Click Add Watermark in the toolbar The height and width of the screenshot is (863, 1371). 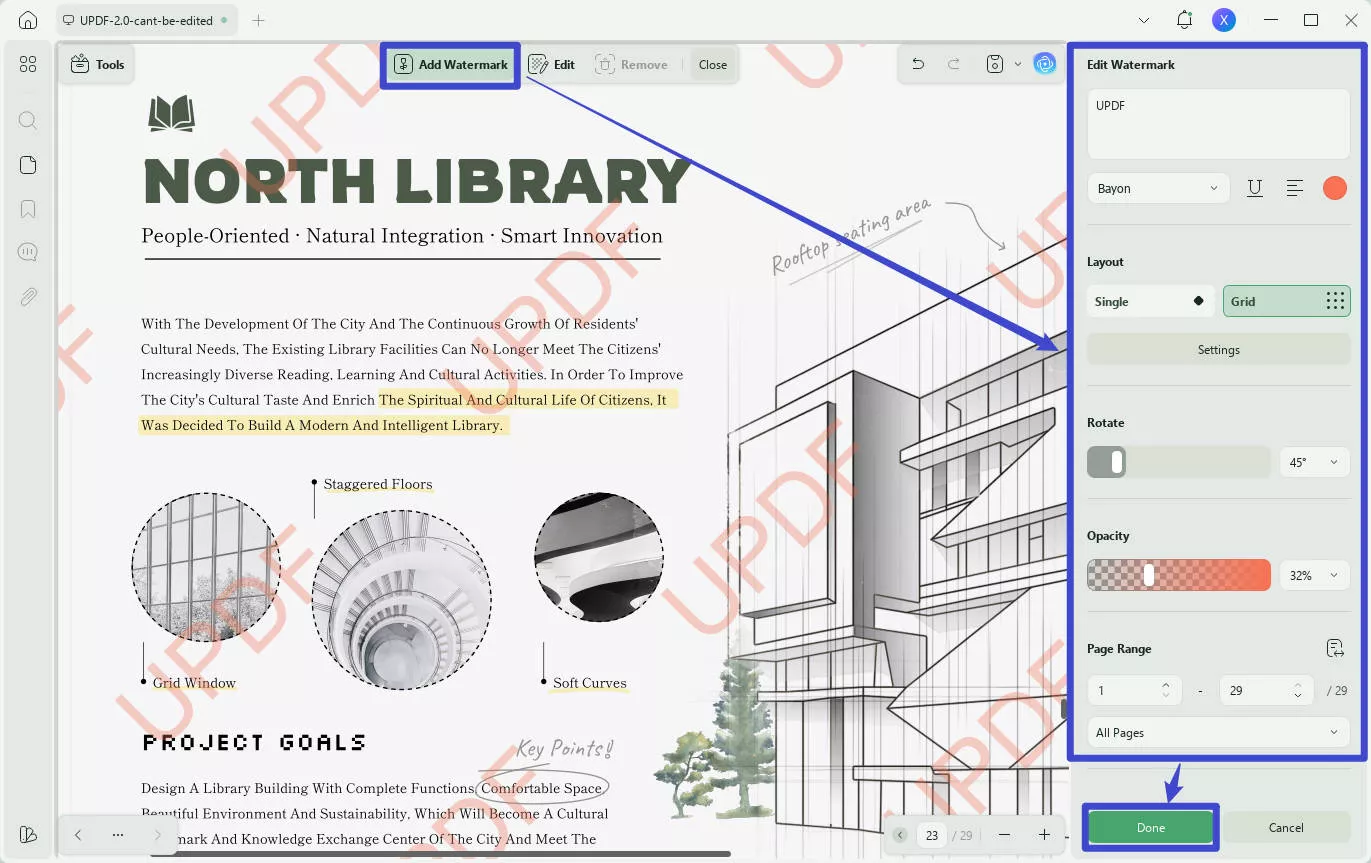(x=451, y=64)
